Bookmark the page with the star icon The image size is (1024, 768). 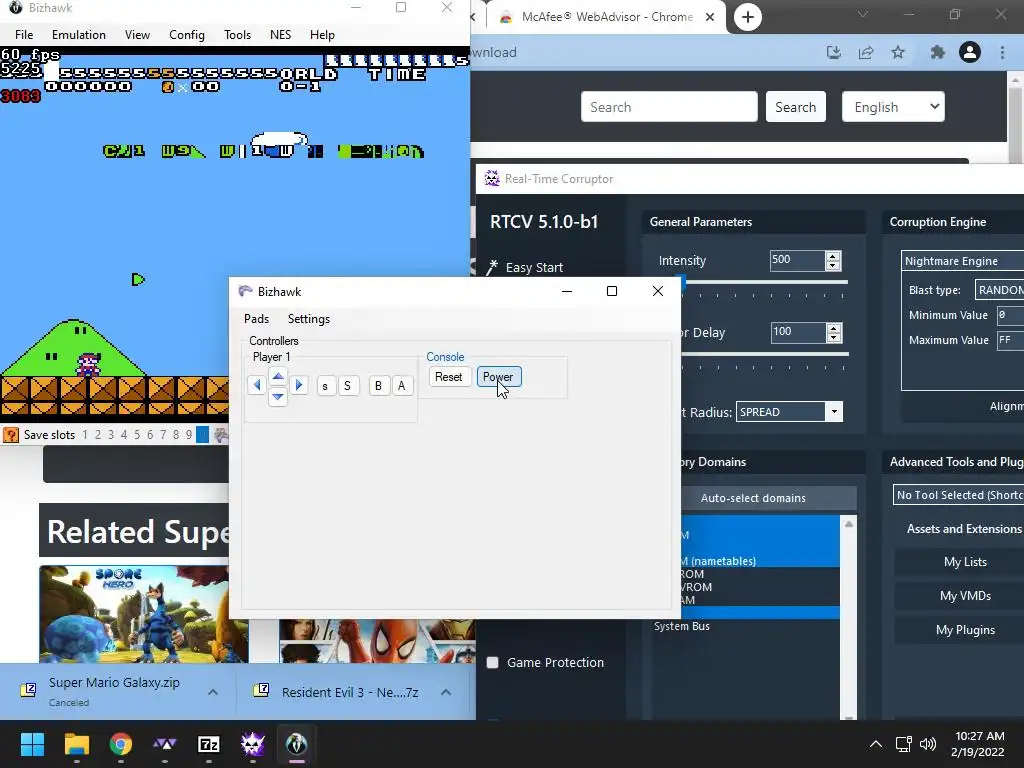point(898,52)
